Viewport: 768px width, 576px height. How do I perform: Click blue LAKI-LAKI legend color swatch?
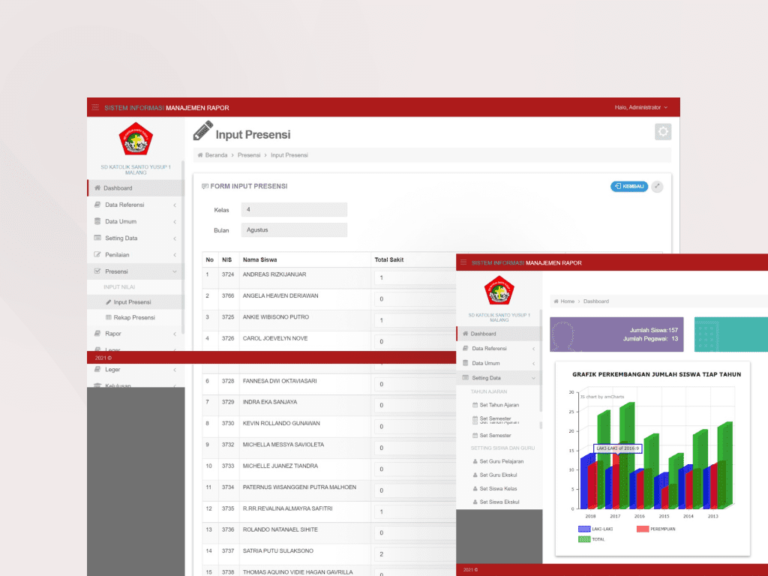click(584, 529)
